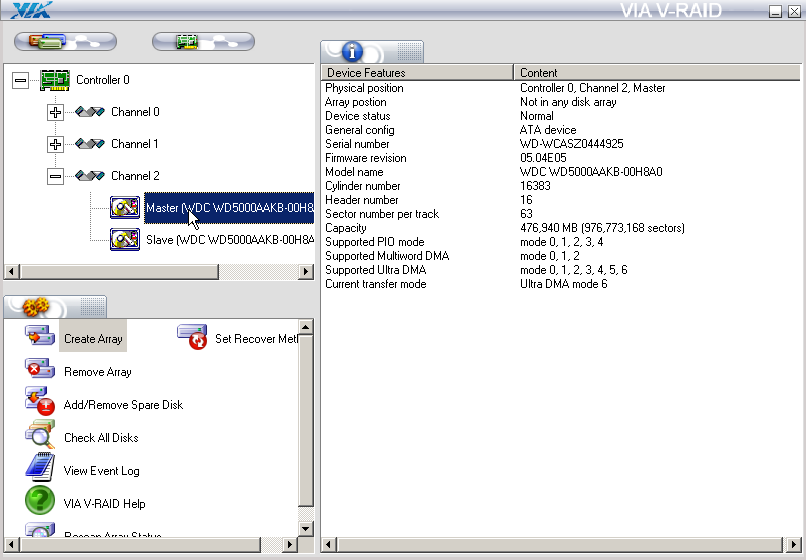The image size is (806, 560).
Task: Click the Controller 0 card icon
Action: click(54, 80)
